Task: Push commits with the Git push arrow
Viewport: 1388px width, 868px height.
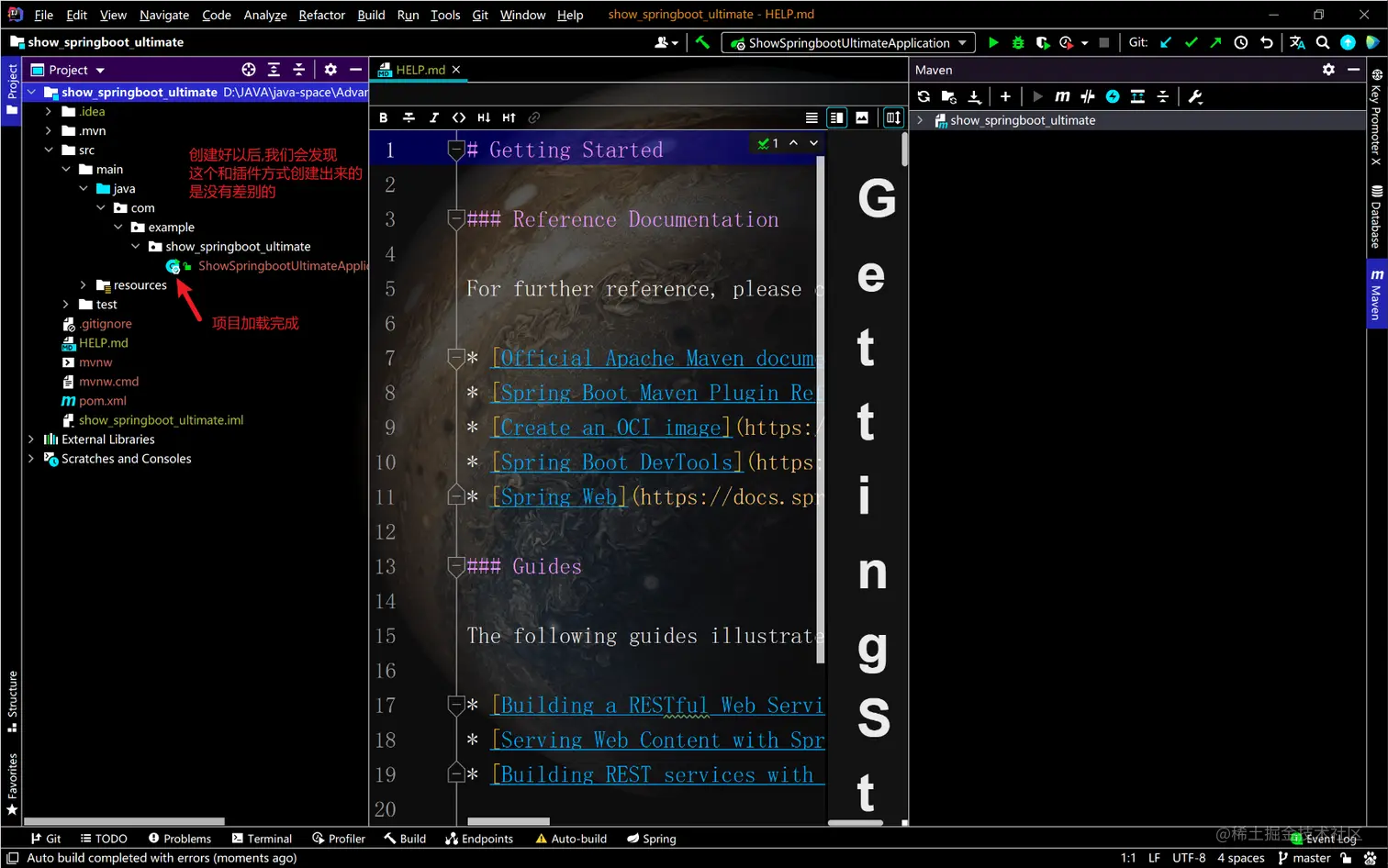Action: [x=1215, y=42]
